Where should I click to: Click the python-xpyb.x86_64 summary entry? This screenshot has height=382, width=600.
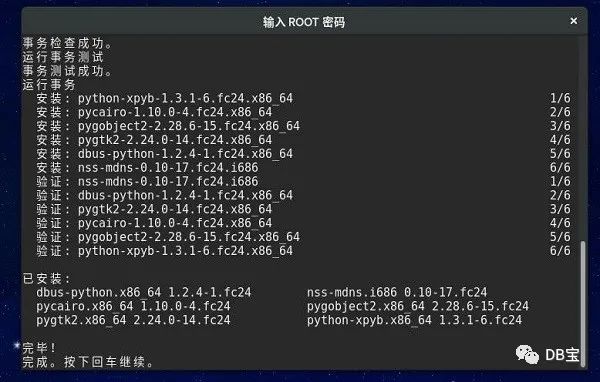click(414, 320)
